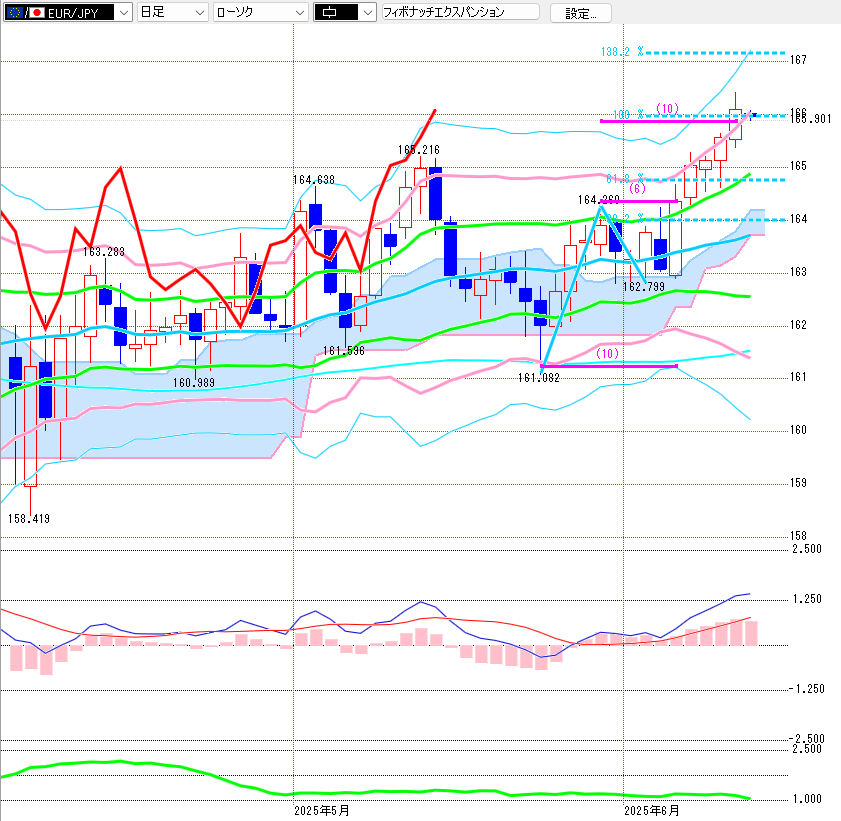Click the 165 price axis label
This screenshot has width=841, height=821.
(799, 166)
